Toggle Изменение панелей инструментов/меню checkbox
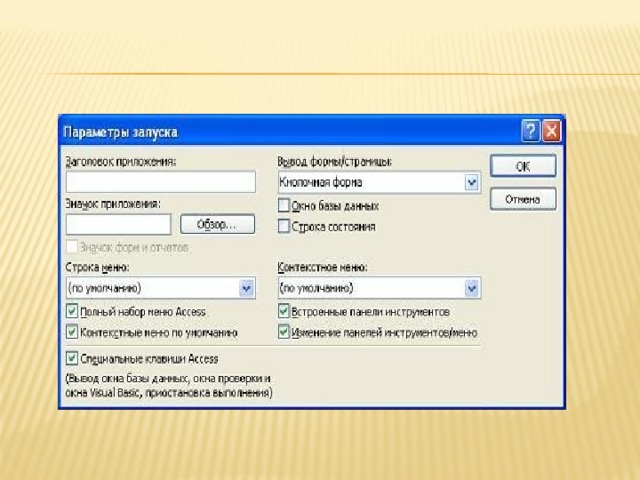640x480 pixels. [x=284, y=332]
